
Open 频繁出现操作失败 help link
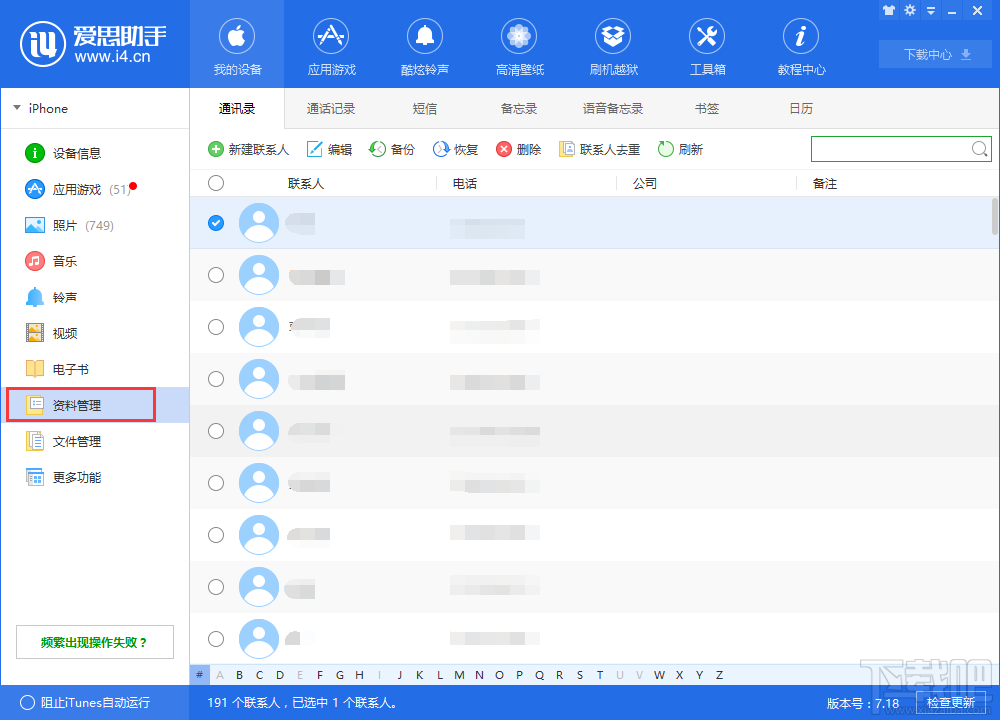pos(94,641)
